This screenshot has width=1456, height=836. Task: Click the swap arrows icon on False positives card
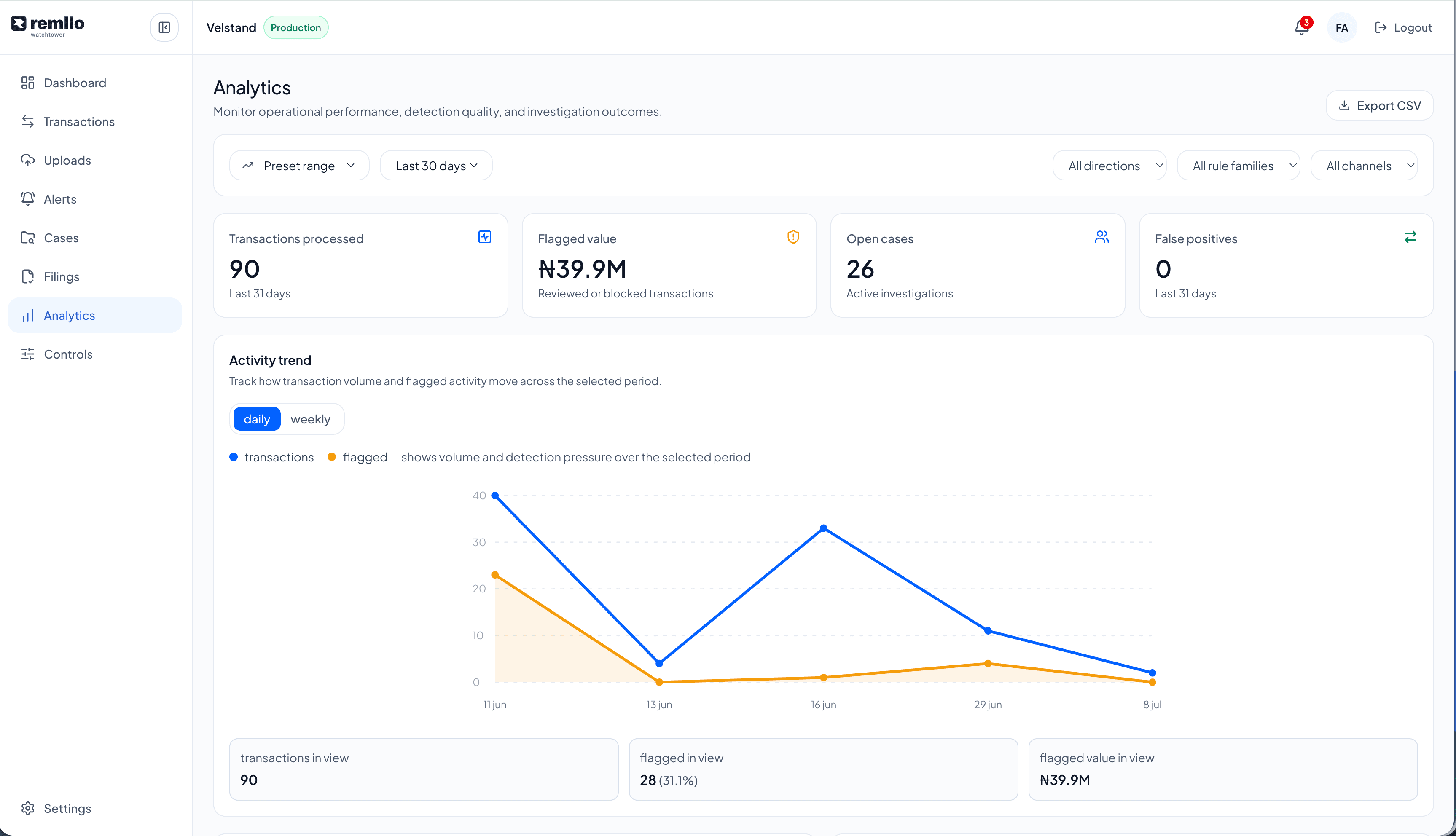(x=1410, y=236)
